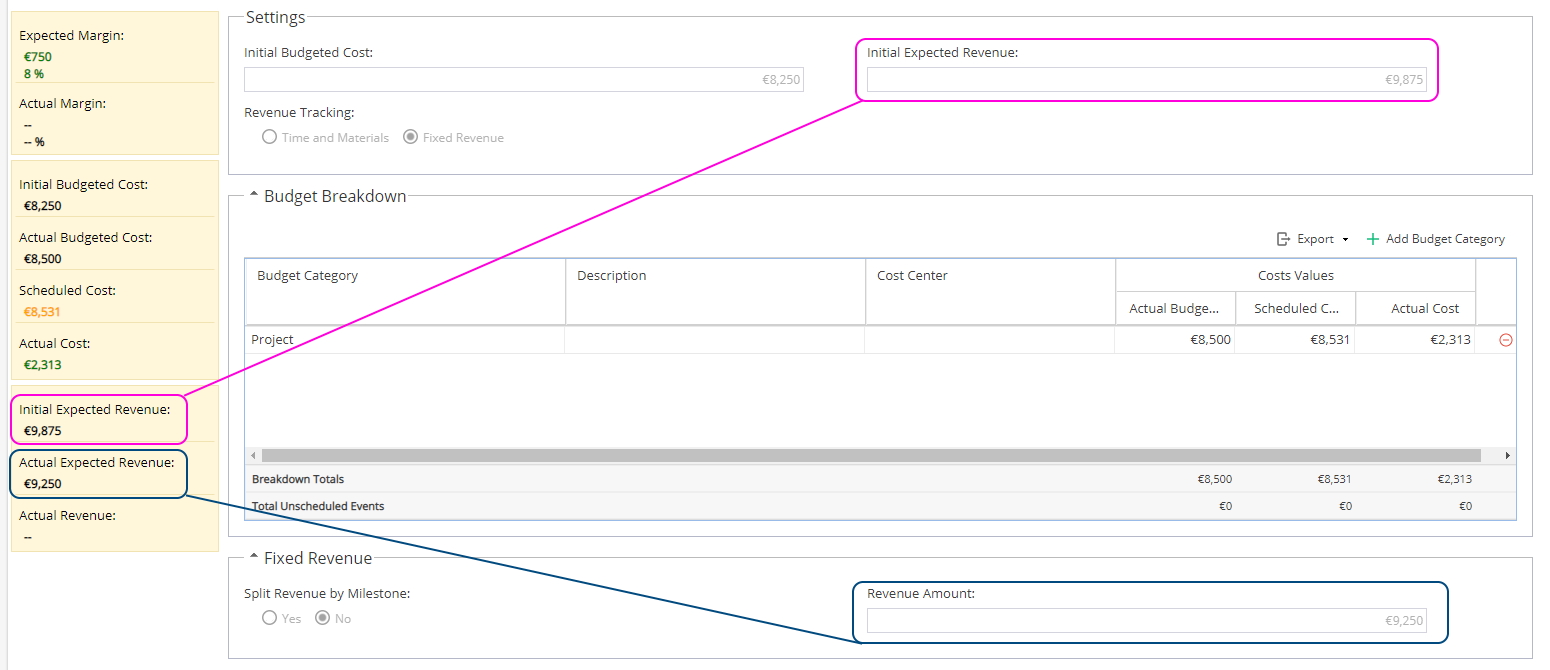Click the €8,500 cell in the Project row
This screenshot has height=670, width=1550.
(x=1175, y=340)
